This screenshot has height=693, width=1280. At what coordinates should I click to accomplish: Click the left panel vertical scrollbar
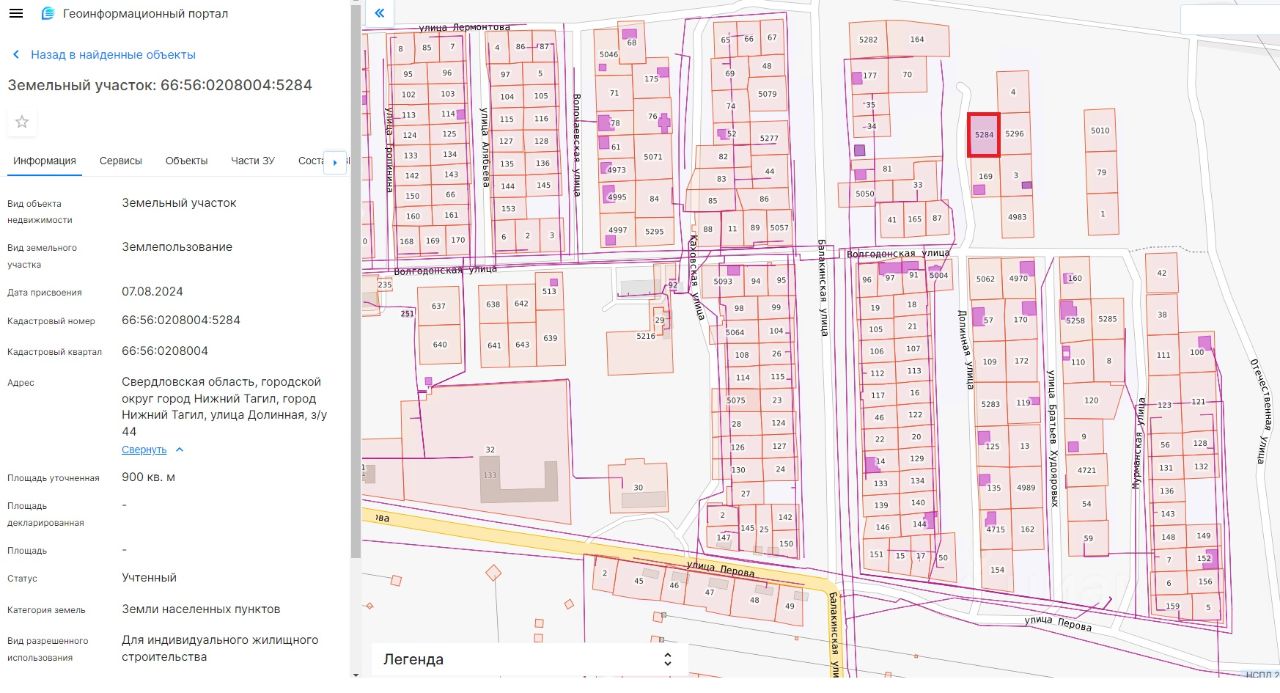click(355, 280)
